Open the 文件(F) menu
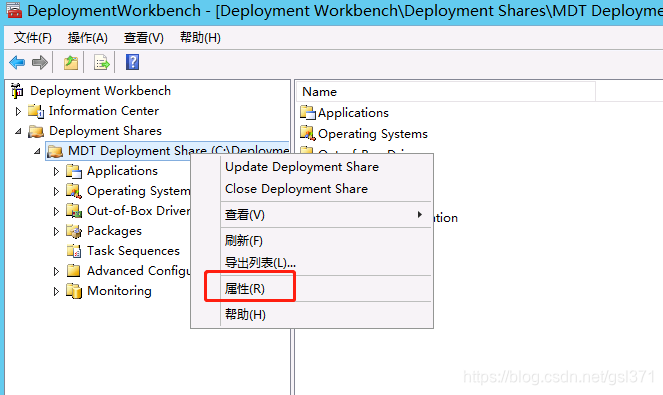Screen dimensions: 663x395 [x=33, y=38]
